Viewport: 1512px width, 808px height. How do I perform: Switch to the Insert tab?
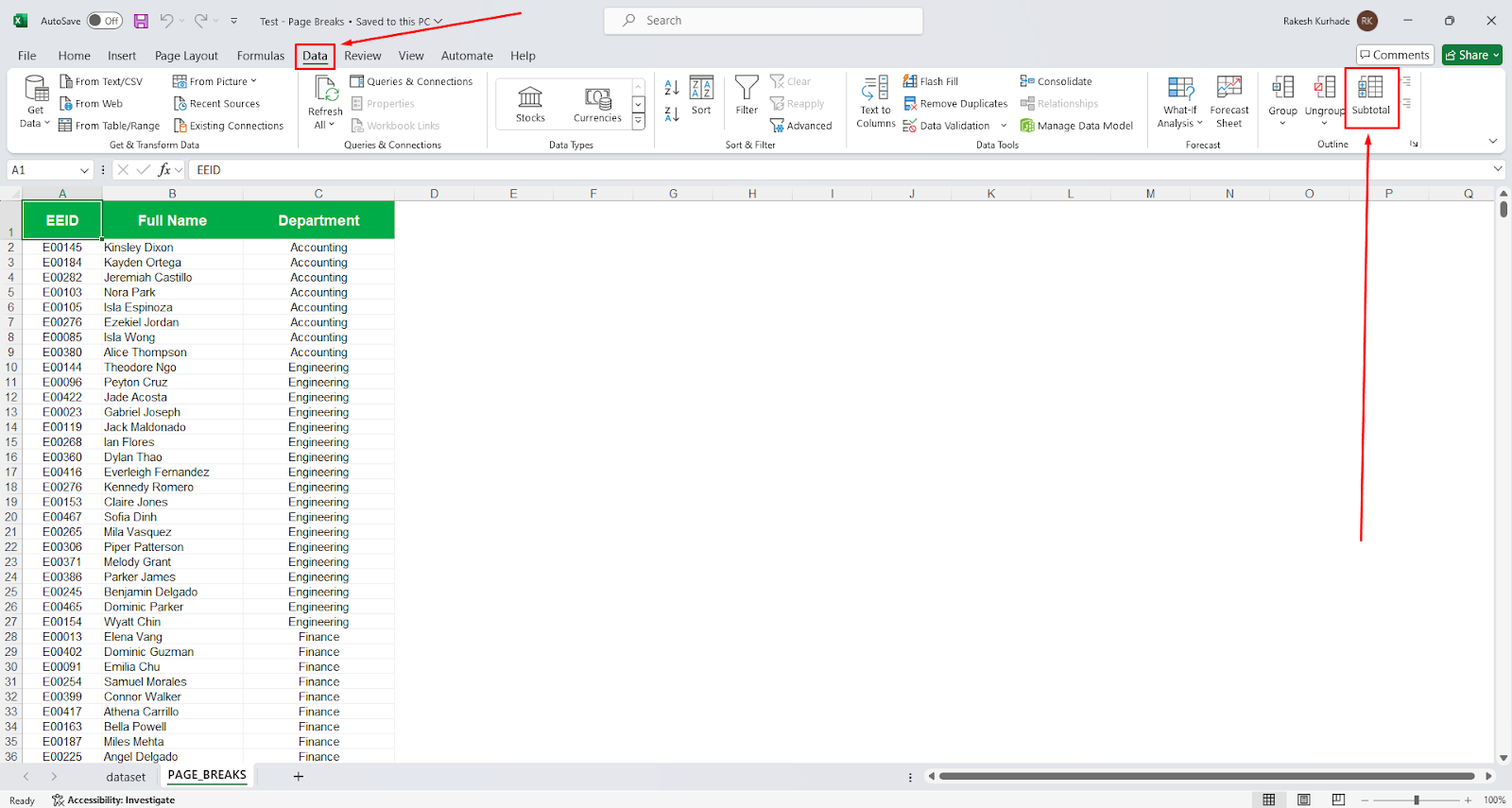122,56
